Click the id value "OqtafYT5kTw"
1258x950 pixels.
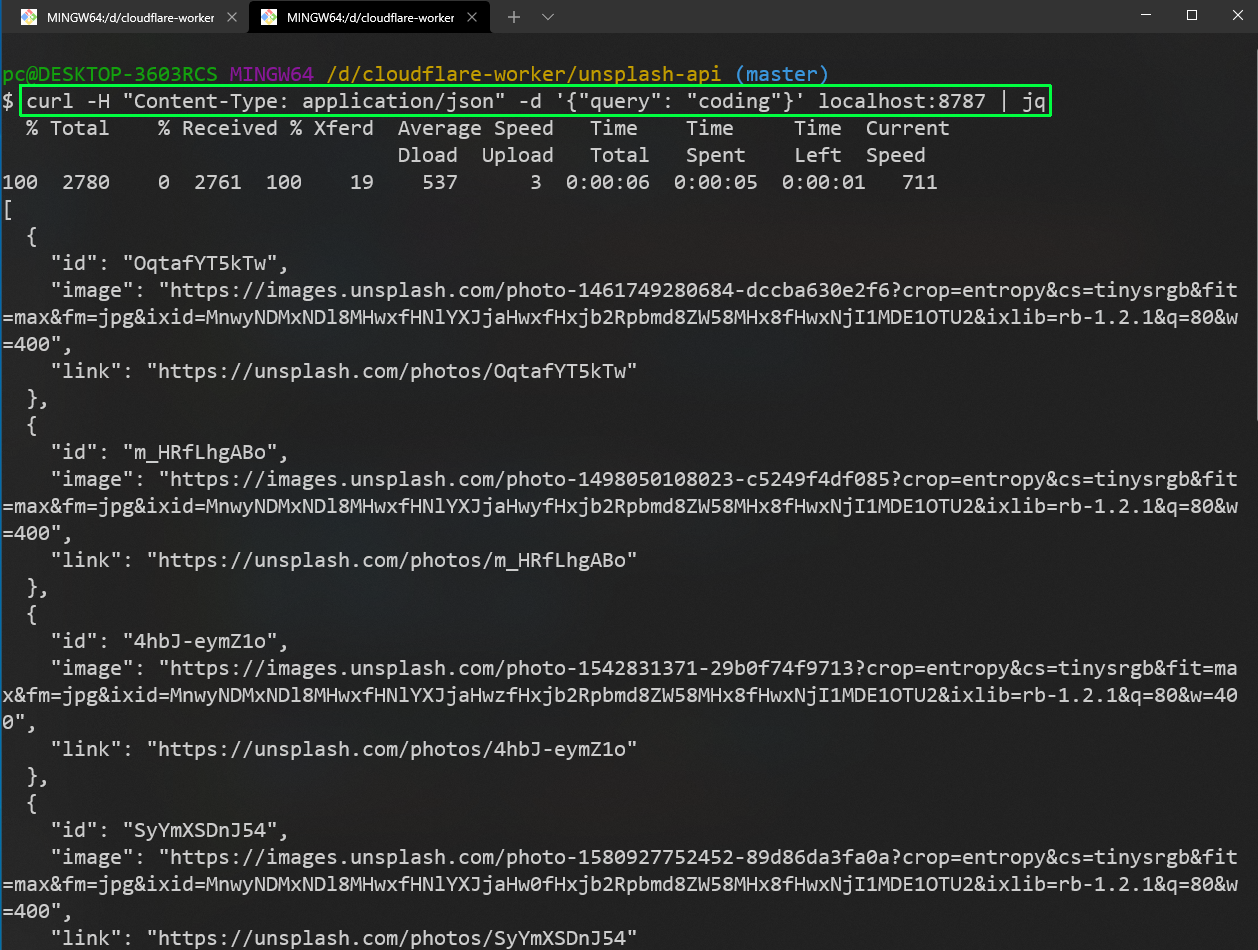point(205,264)
